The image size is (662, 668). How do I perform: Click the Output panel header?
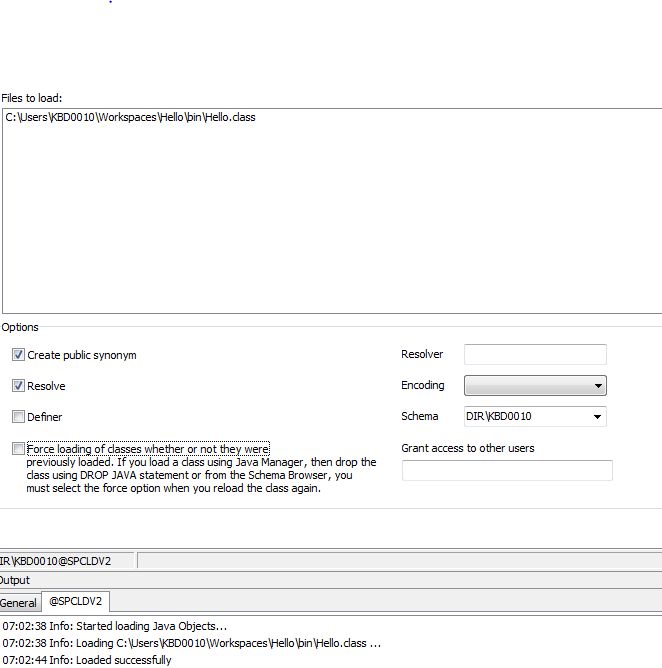pos(331,580)
